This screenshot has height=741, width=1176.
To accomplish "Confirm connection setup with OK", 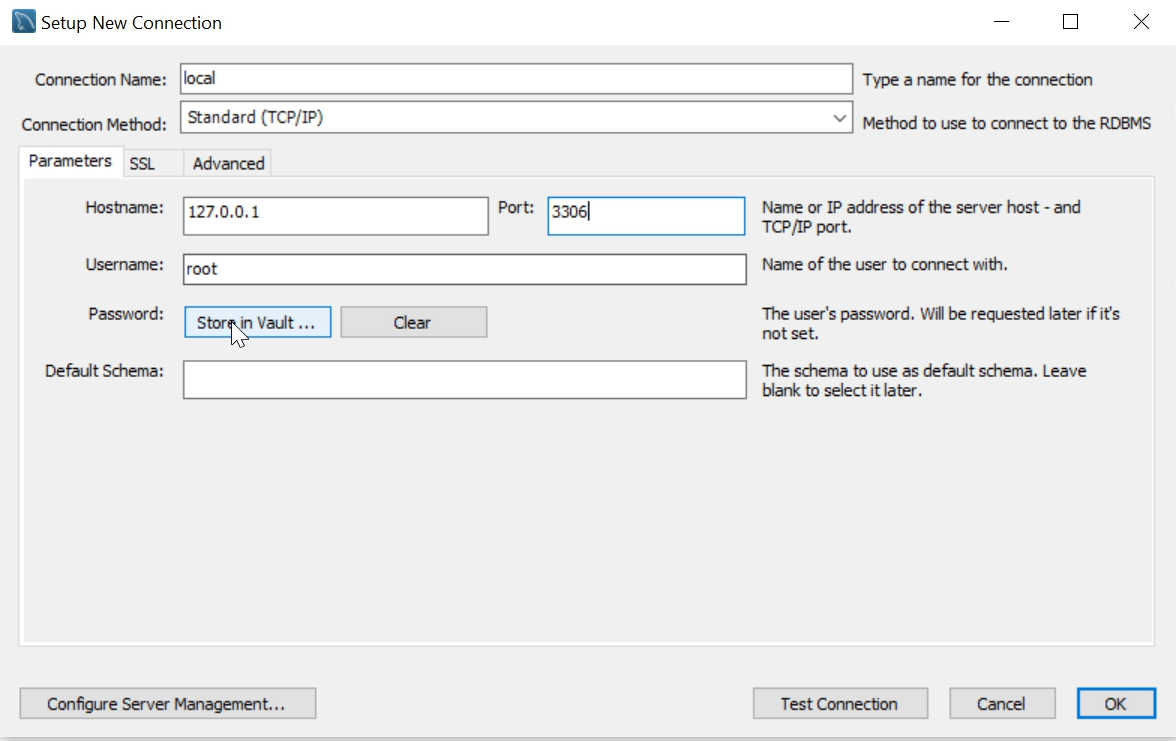I will pos(1116,703).
